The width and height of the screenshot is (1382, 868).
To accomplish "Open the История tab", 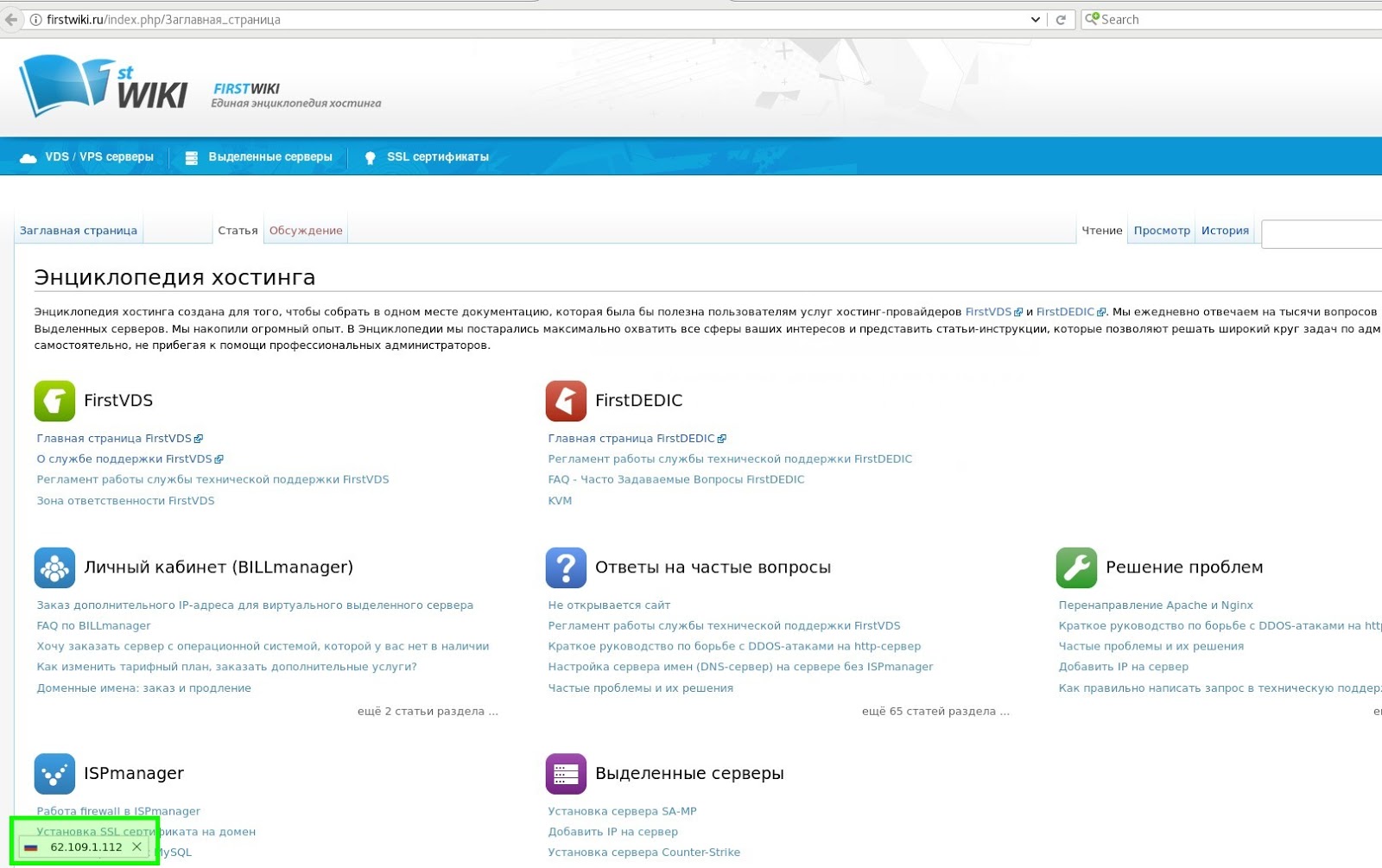I will (x=1225, y=231).
